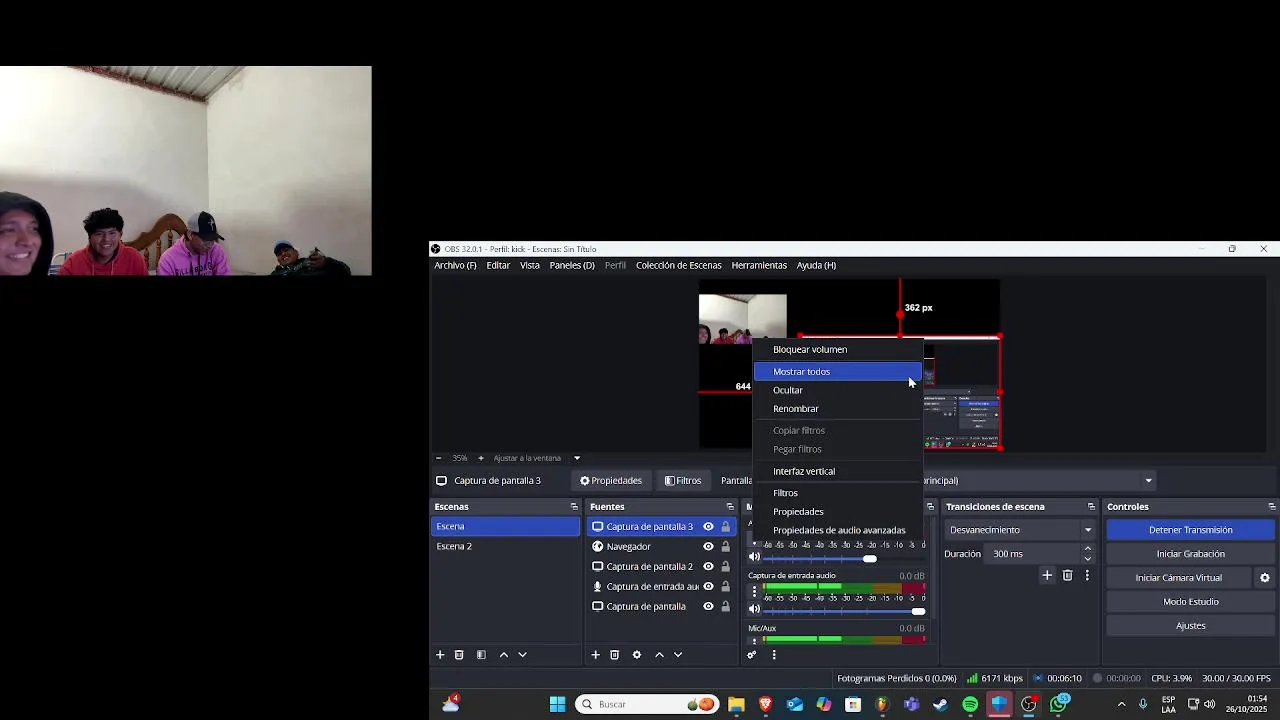This screenshot has height=720, width=1280.
Task: Open the Herramientas menu
Action: [x=759, y=265]
